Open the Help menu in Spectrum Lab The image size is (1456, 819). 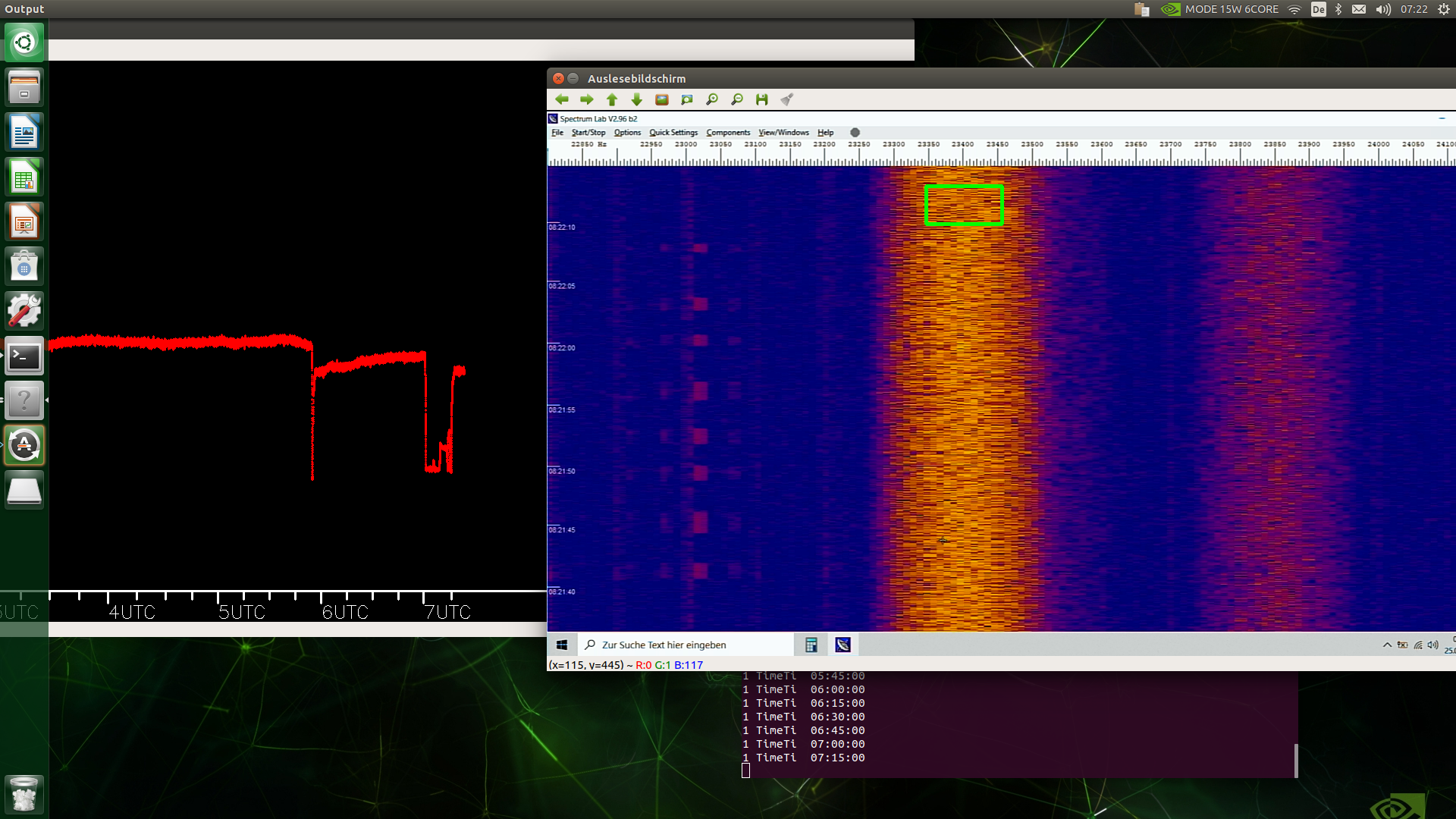[x=825, y=133]
